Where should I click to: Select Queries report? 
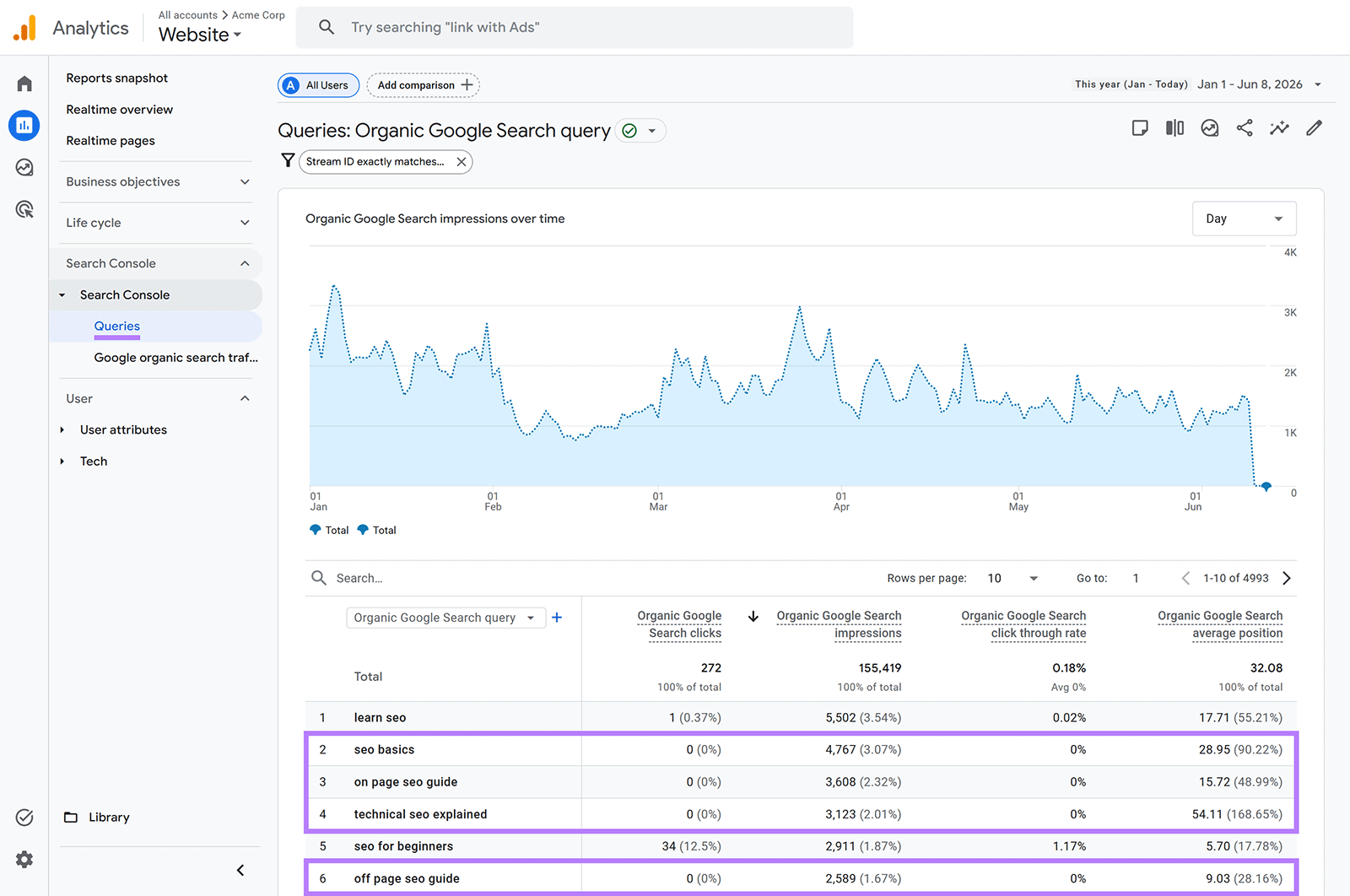pyautogui.click(x=117, y=327)
